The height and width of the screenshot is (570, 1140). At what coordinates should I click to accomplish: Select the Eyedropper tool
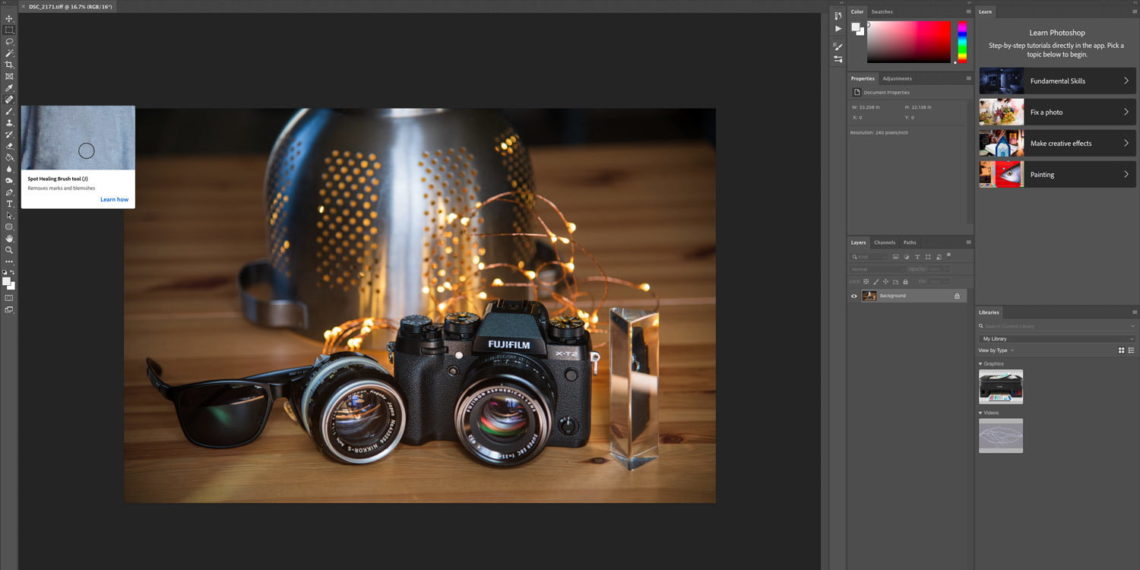(x=9, y=88)
